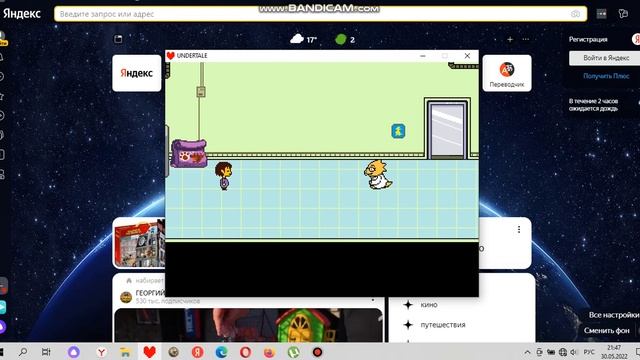This screenshot has width=640, height=360.
Task: Click the Frisk character in Undertale
Action: tap(224, 176)
